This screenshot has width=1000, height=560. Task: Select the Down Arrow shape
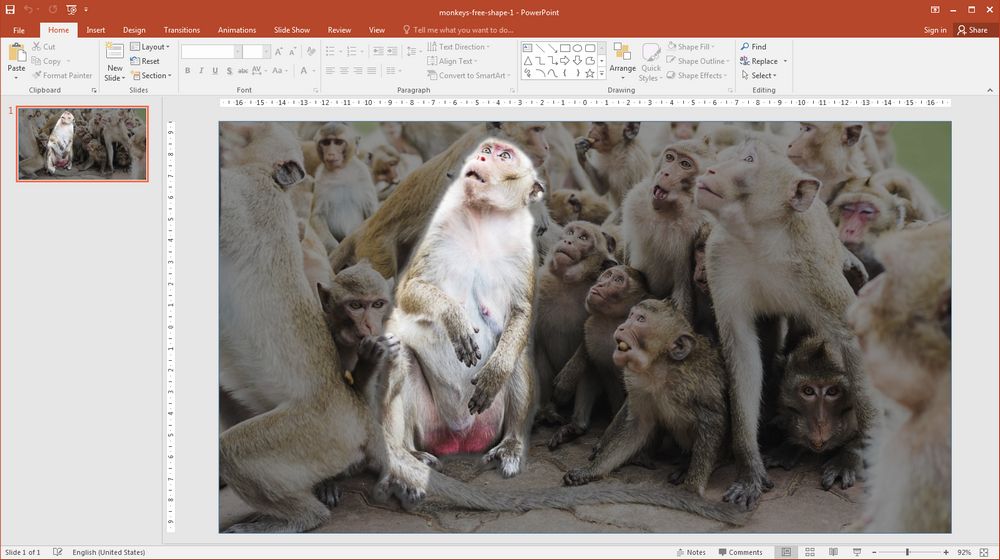click(577, 61)
